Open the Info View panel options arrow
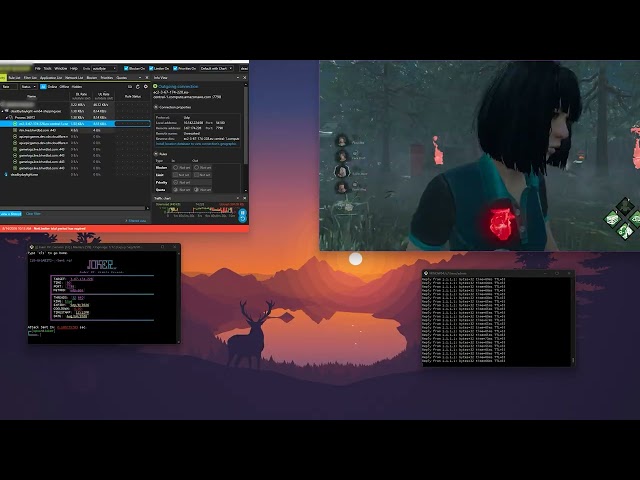This screenshot has height=480, width=640. [x=238, y=78]
